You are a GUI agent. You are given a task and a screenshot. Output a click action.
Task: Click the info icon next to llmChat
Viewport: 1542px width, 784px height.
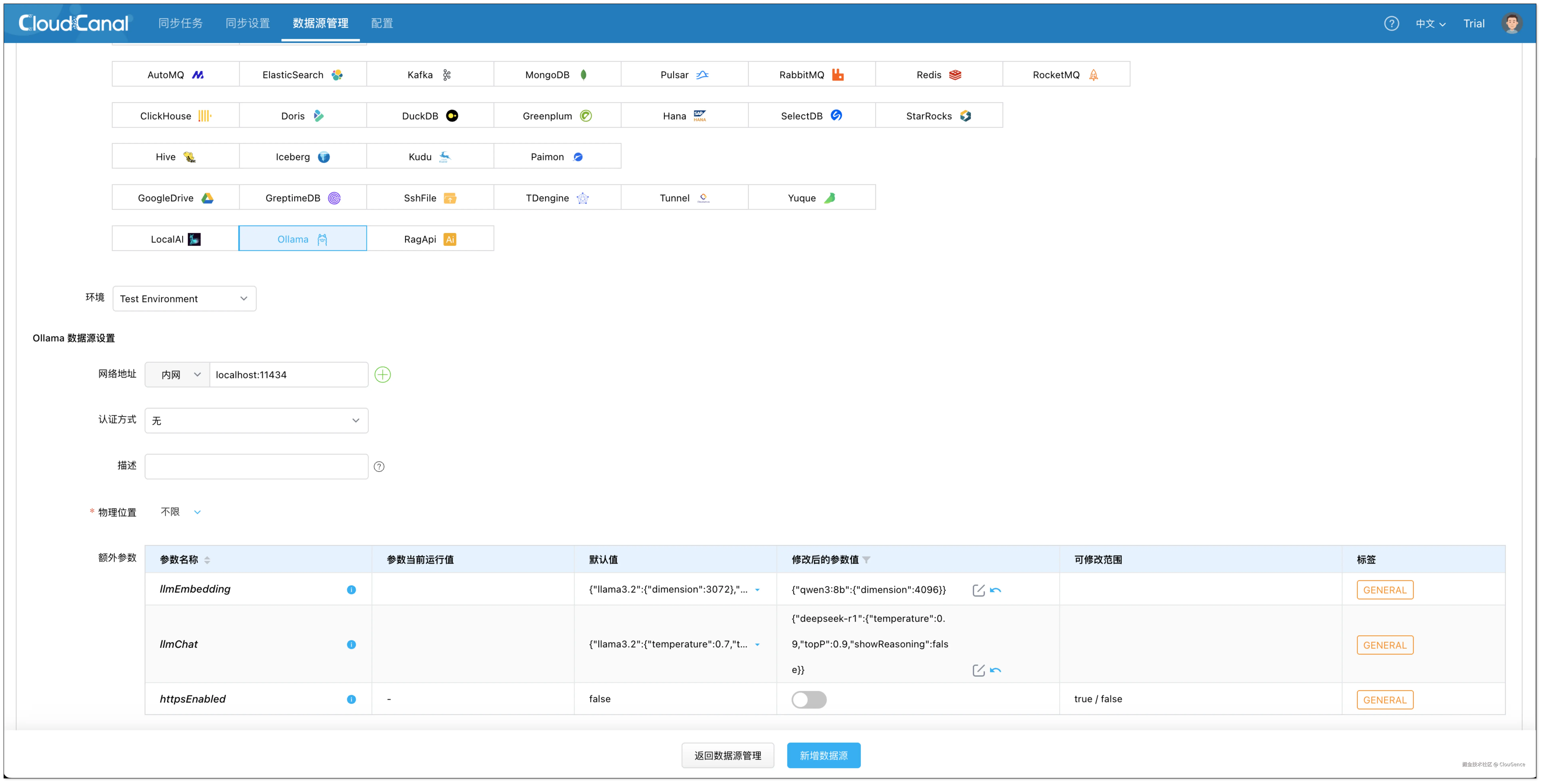click(x=351, y=645)
